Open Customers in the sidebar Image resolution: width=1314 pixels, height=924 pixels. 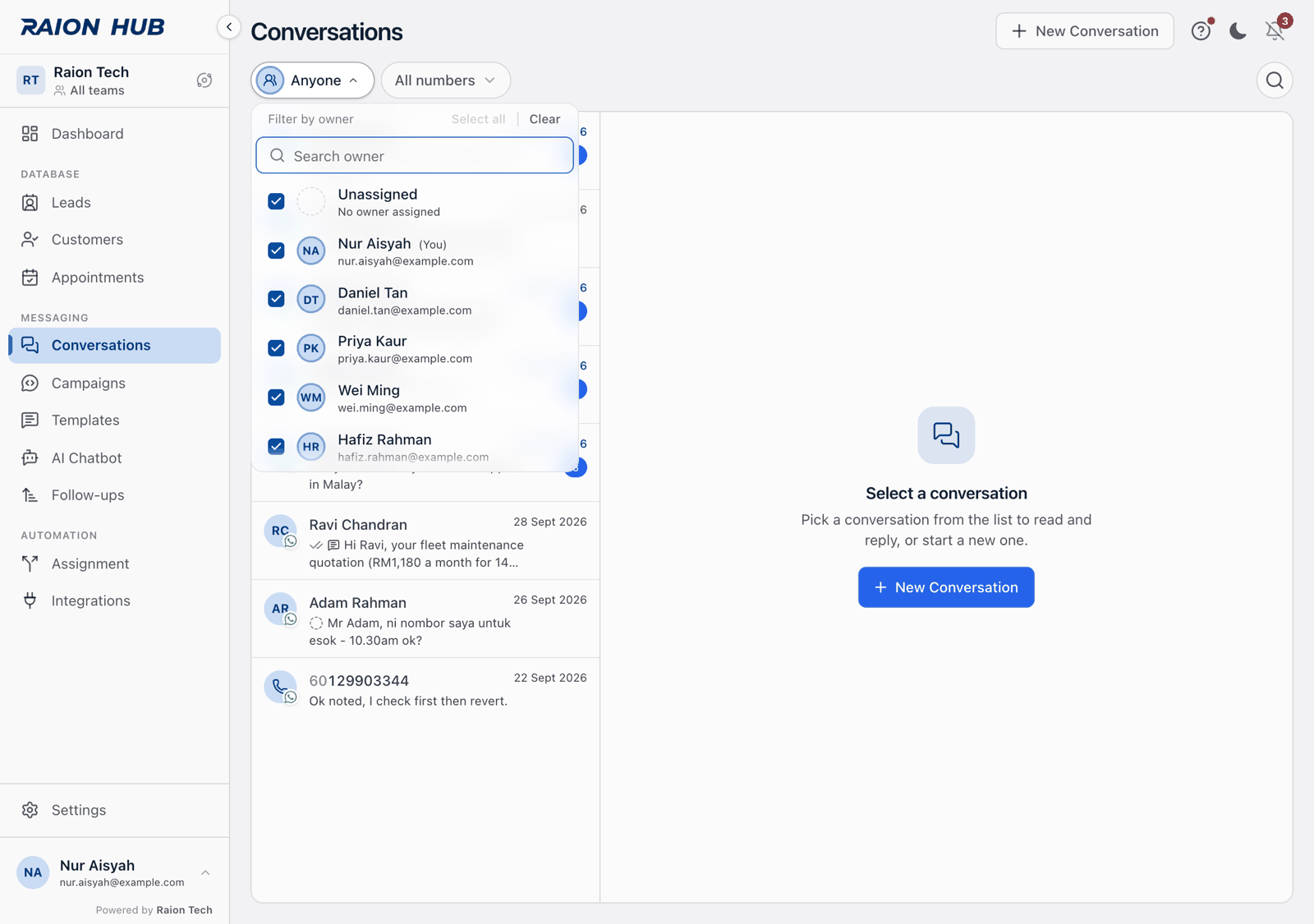pyautogui.click(x=115, y=240)
